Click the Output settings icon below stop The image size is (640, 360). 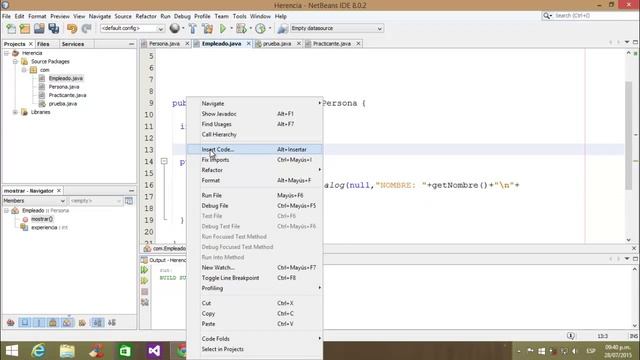[x=144, y=302]
